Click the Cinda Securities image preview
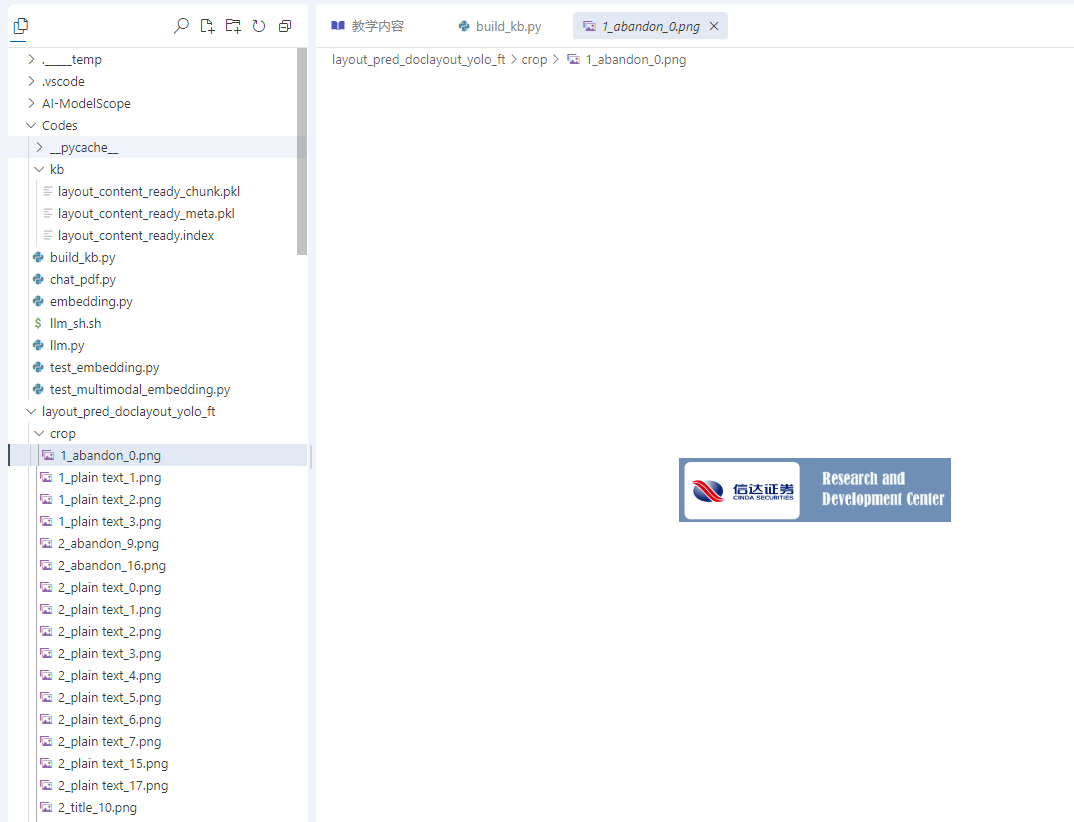This screenshot has height=822, width=1074. (814, 490)
